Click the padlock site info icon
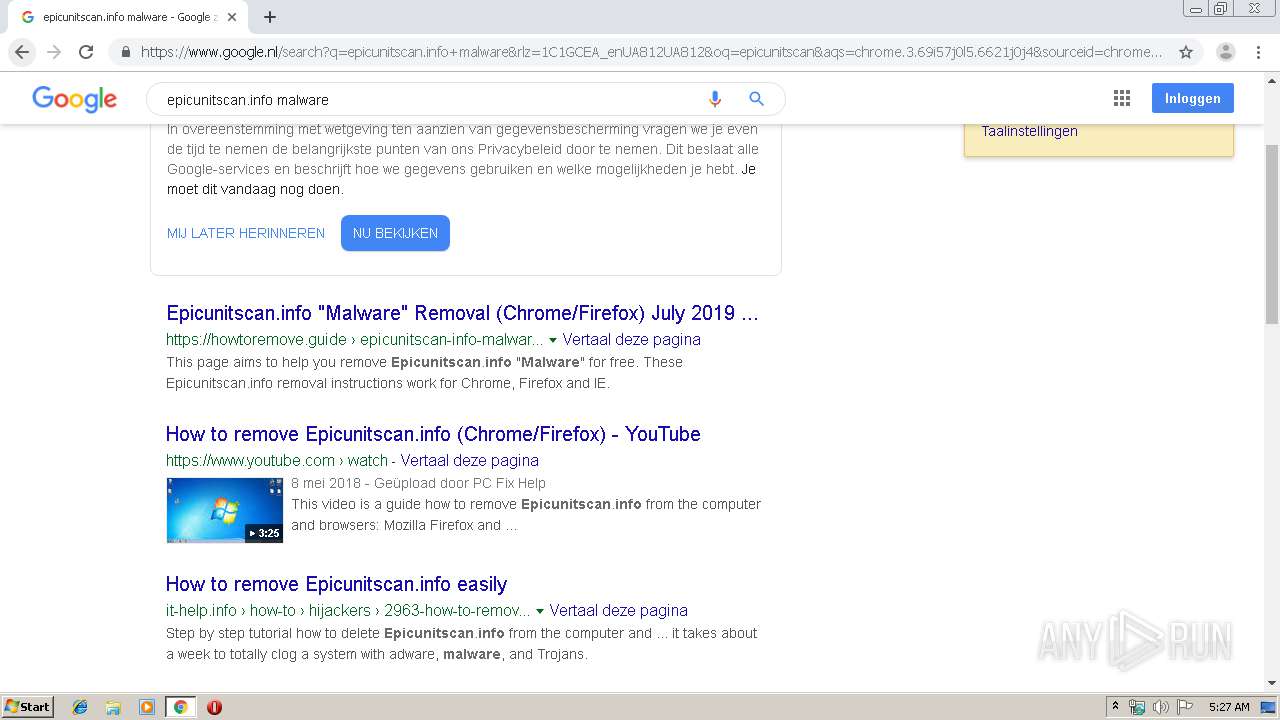This screenshot has width=1280, height=720. pos(125,52)
